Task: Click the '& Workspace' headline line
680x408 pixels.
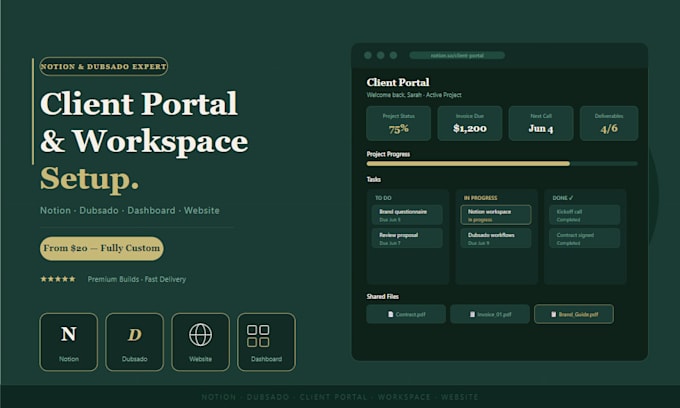Action: pos(144,141)
